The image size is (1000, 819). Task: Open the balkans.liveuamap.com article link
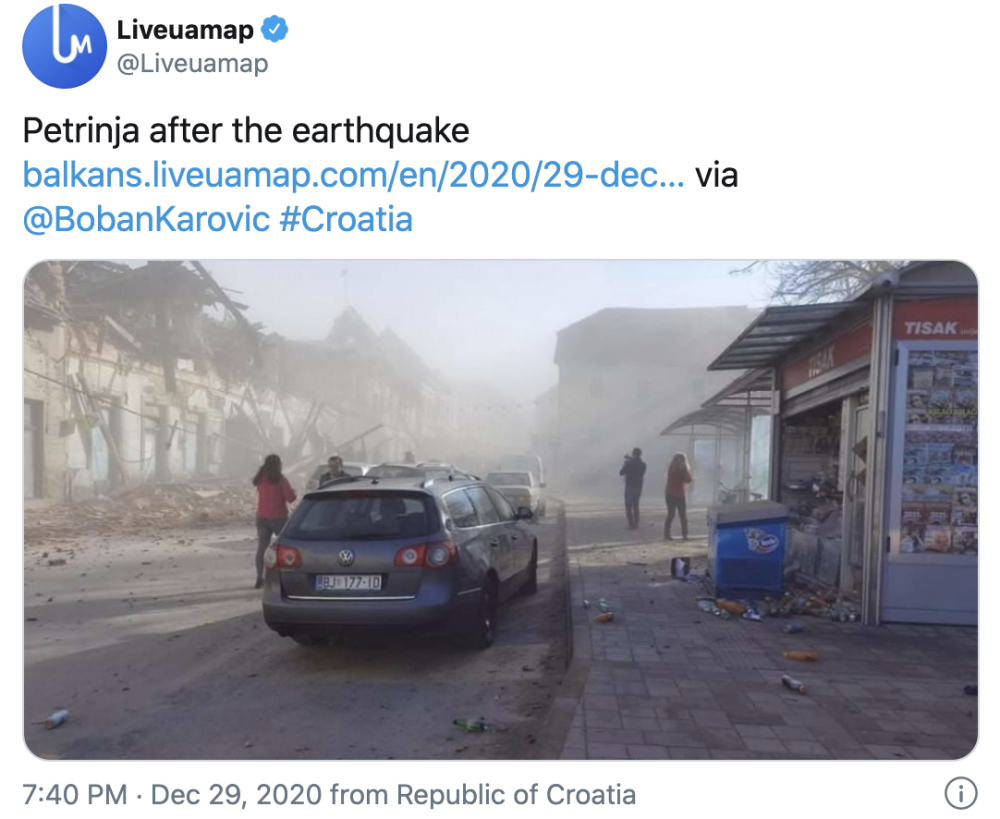point(353,175)
